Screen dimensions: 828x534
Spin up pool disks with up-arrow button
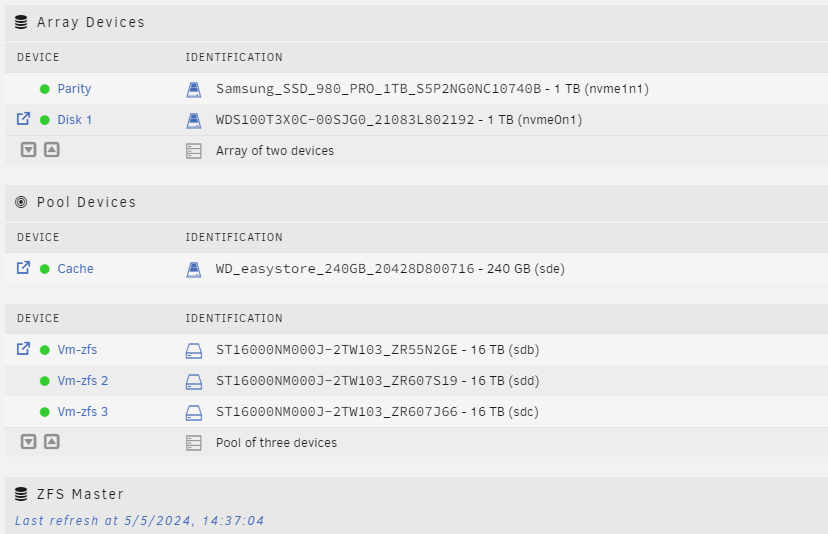[52, 442]
